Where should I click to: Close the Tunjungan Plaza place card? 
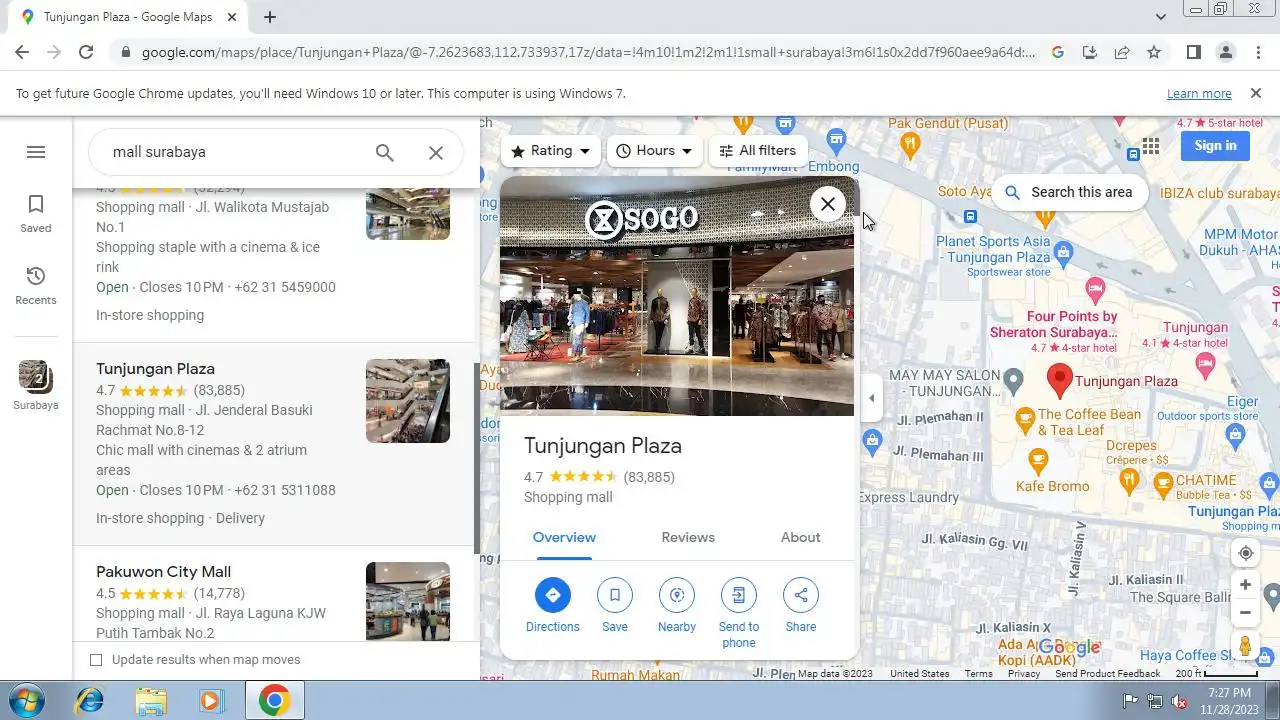[828, 204]
